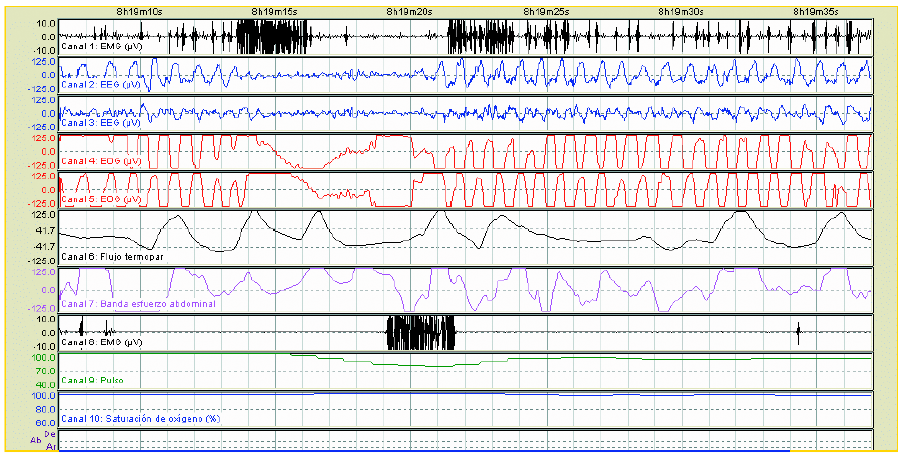The height and width of the screenshot is (465, 906).
Task: Jump to the 8h19m25s time marker
Action: pyautogui.click(x=547, y=10)
